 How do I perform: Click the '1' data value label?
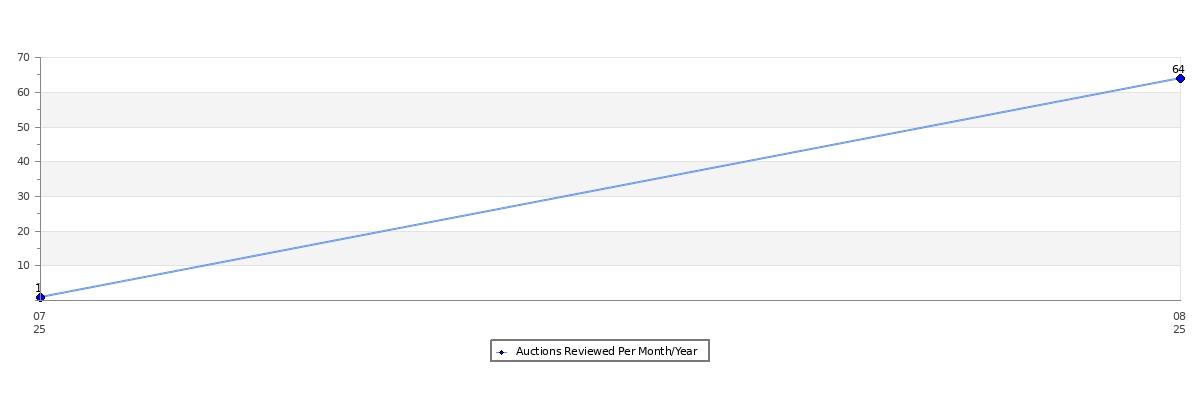[38, 288]
